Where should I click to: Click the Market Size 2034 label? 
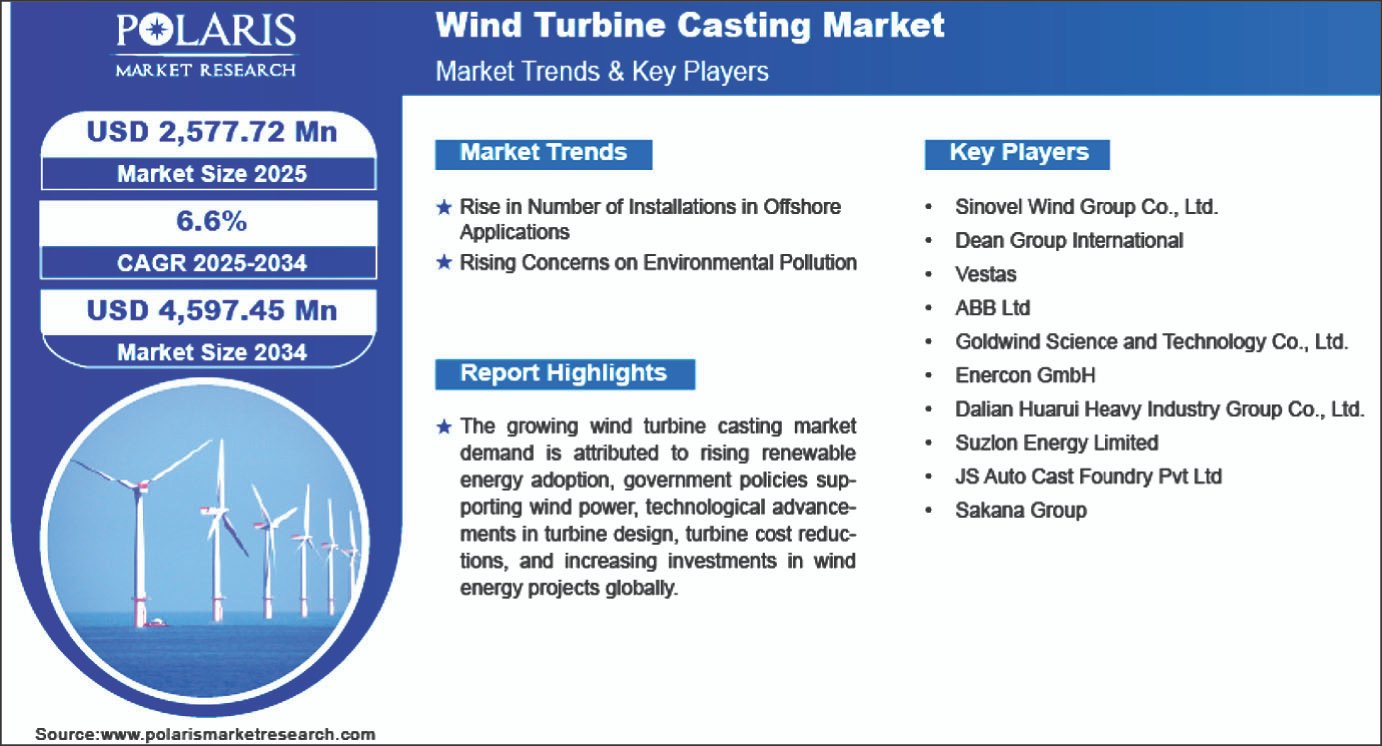[212, 352]
